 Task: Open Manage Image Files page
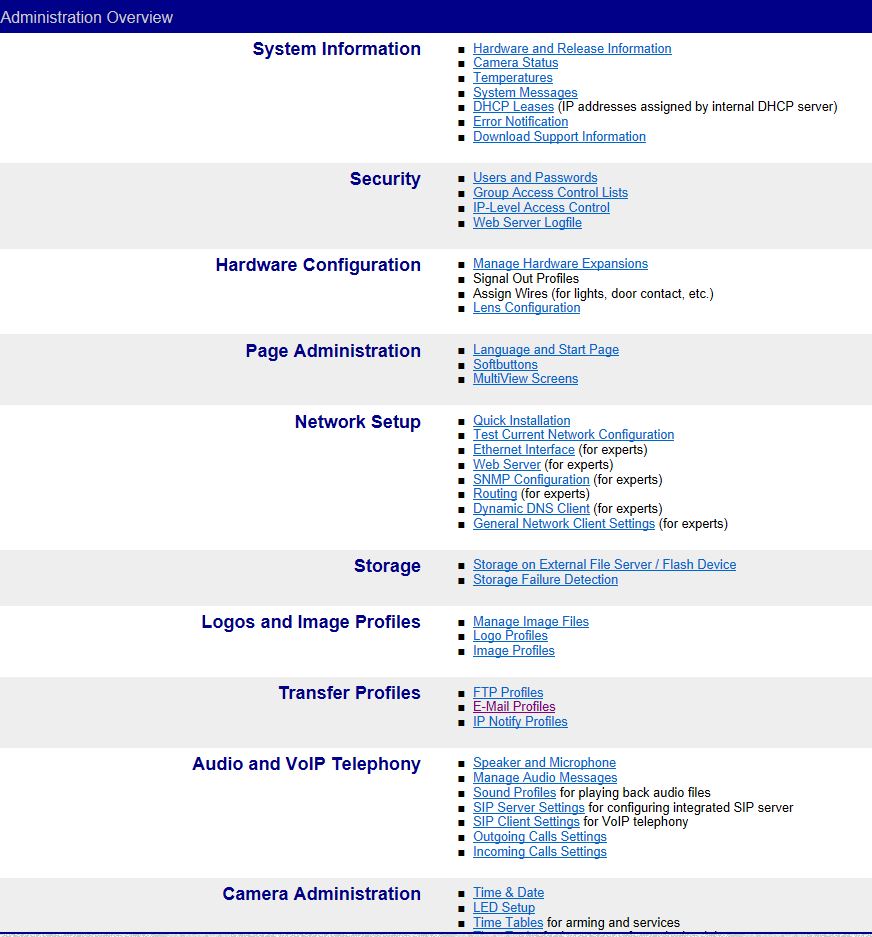coord(531,622)
